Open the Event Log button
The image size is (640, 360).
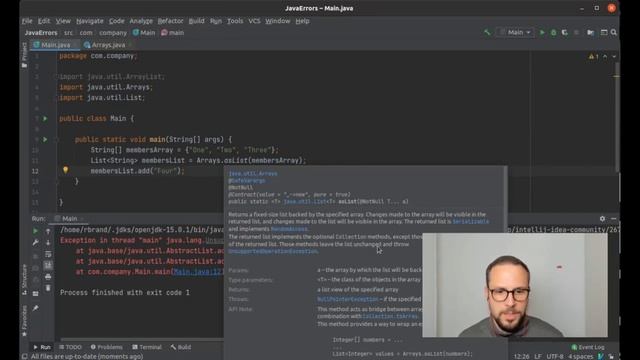coord(588,347)
